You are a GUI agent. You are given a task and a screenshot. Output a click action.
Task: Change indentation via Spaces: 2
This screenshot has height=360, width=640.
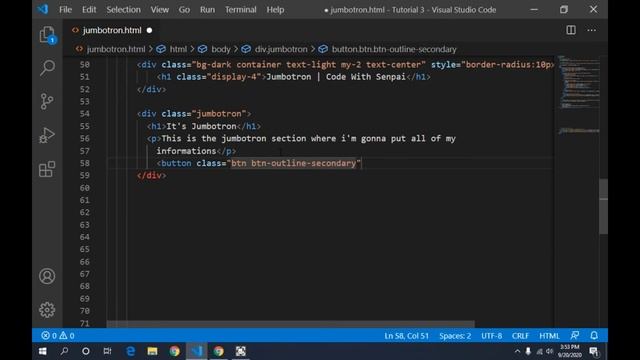coord(455,336)
